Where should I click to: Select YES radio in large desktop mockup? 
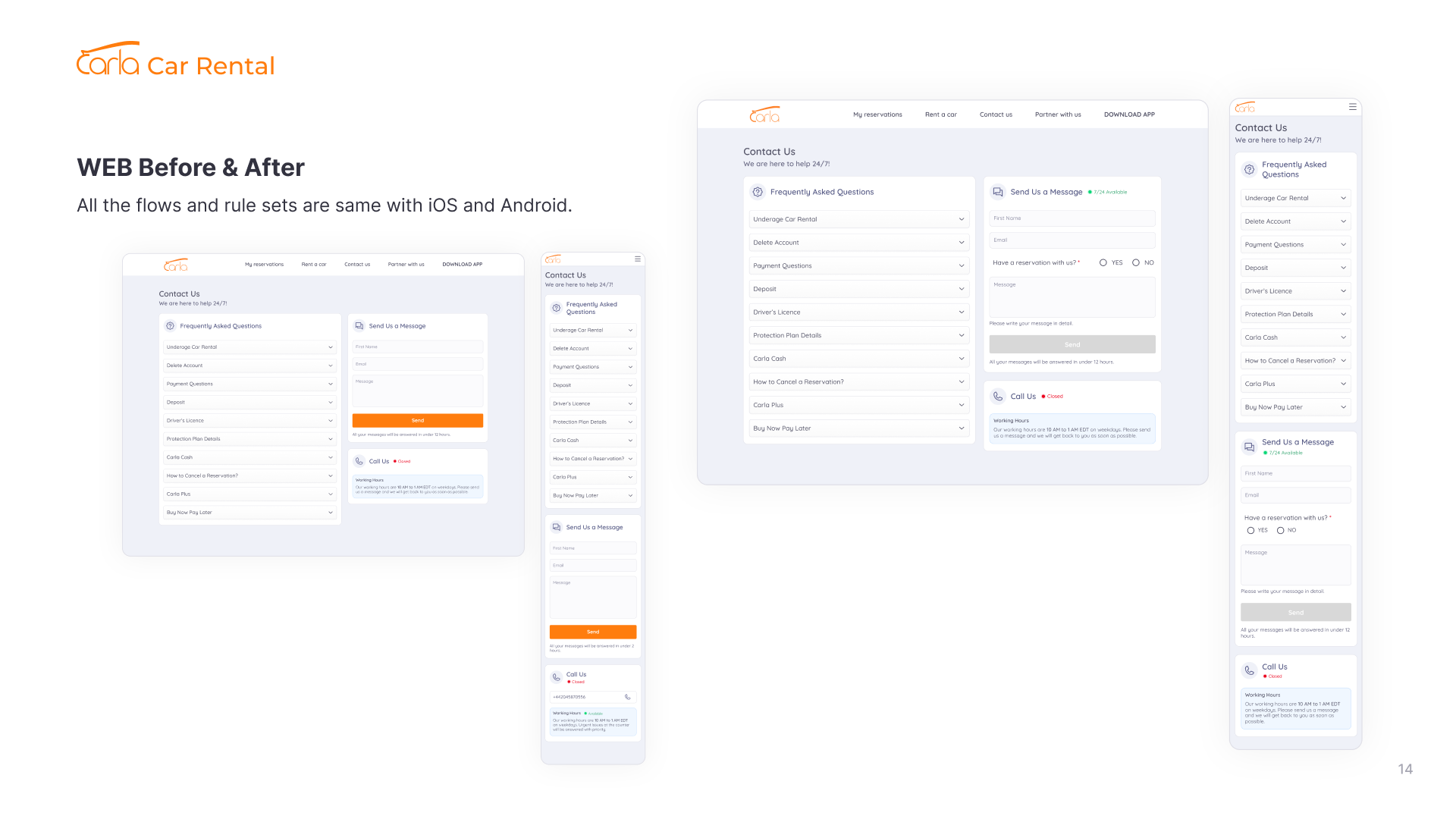click(x=1103, y=263)
